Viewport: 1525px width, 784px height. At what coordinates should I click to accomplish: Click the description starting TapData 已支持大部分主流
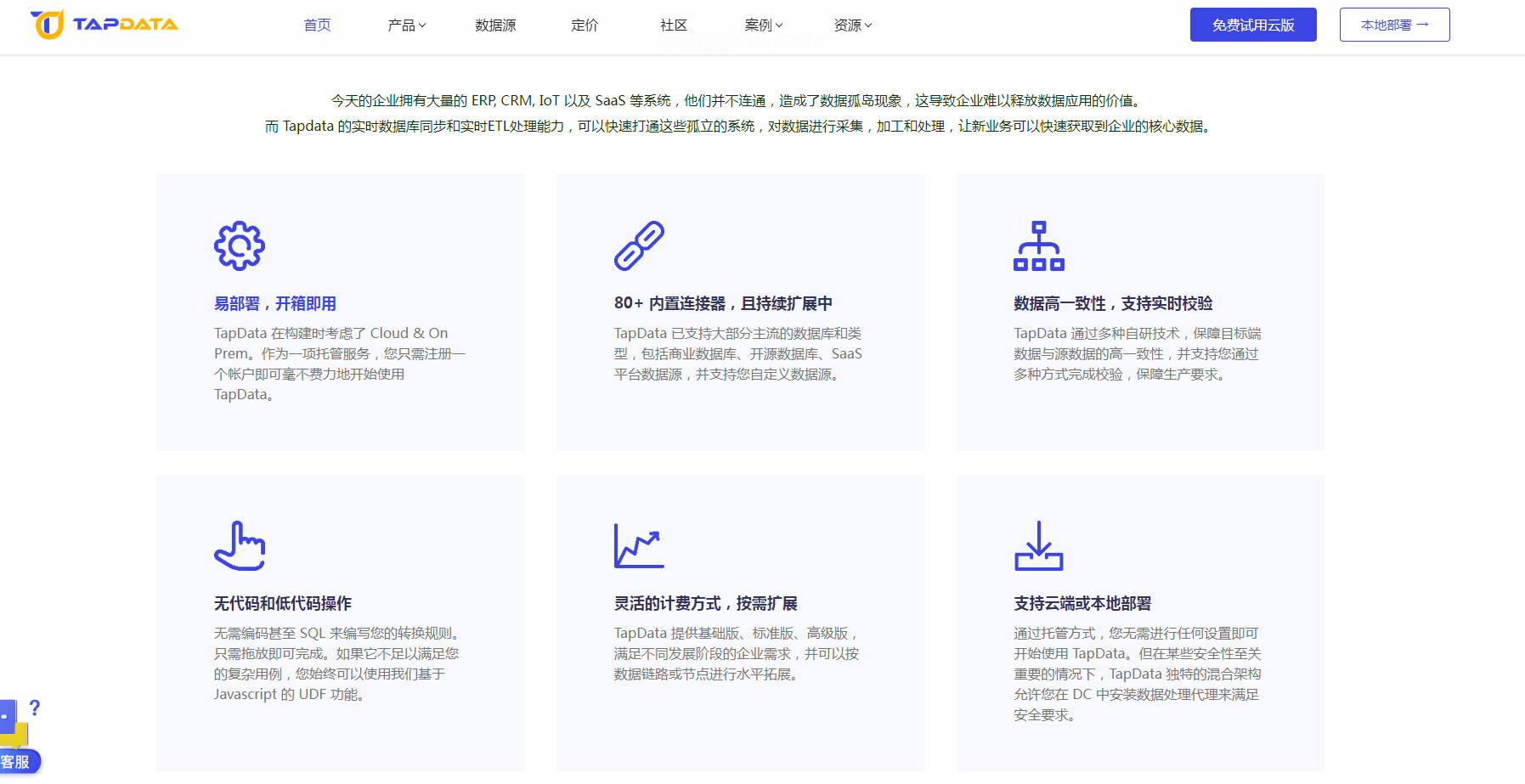(x=738, y=353)
